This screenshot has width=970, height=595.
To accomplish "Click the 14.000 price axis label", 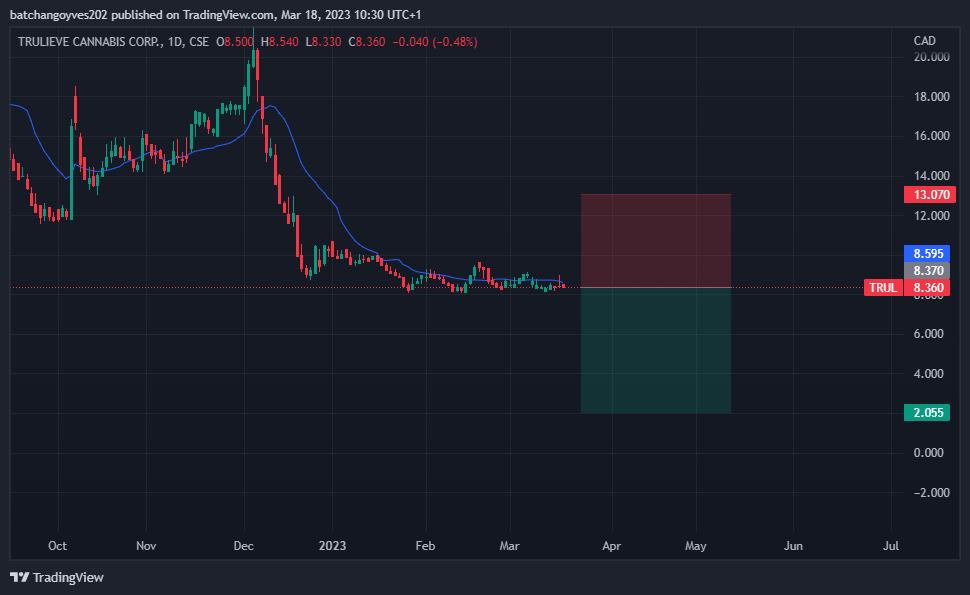I will coord(931,176).
